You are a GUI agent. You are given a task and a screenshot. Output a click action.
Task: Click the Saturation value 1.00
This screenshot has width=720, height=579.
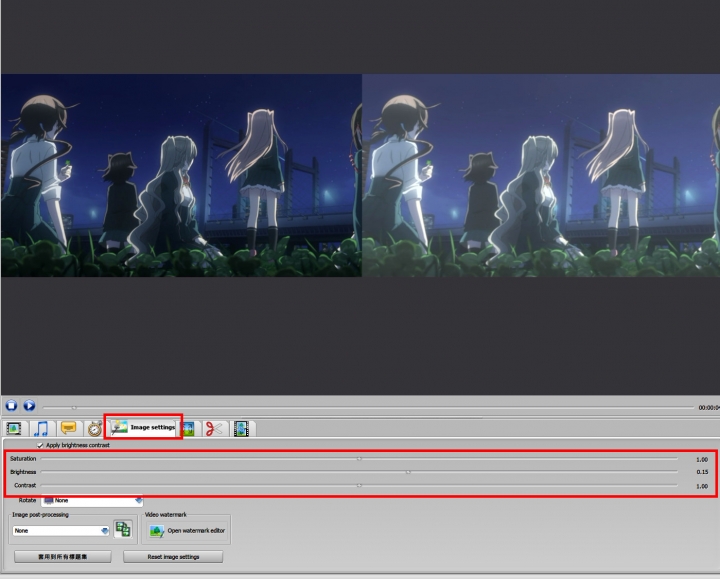pyautogui.click(x=702, y=459)
